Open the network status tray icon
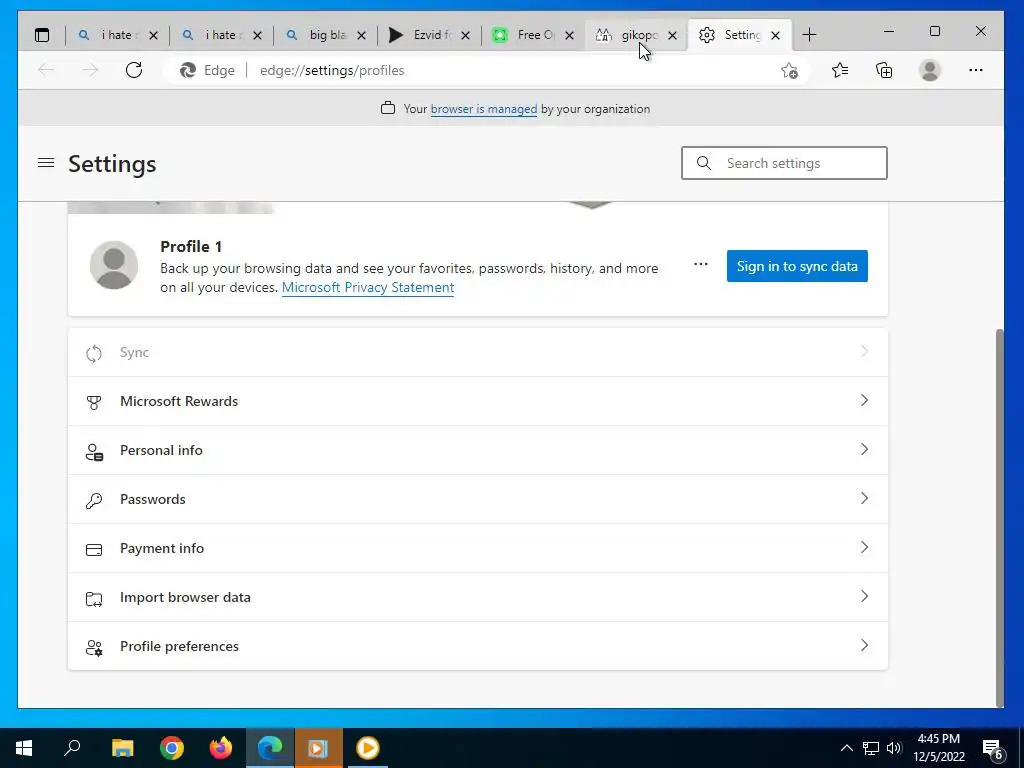This screenshot has height=768, width=1024. pos(871,748)
